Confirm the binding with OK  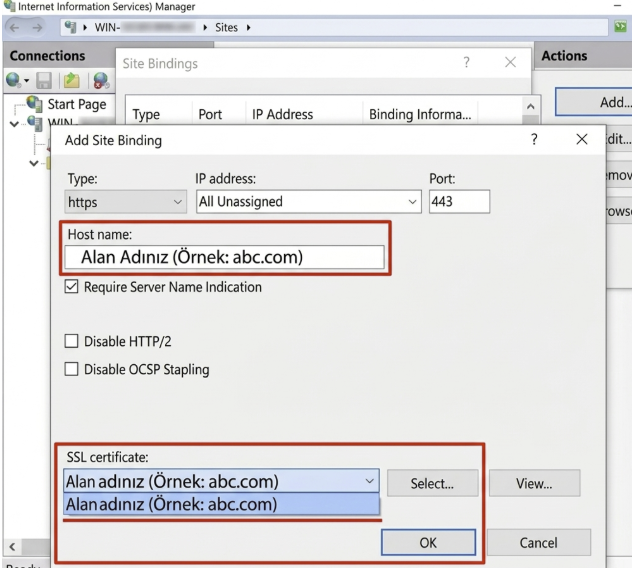pyautogui.click(x=428, y=542)
